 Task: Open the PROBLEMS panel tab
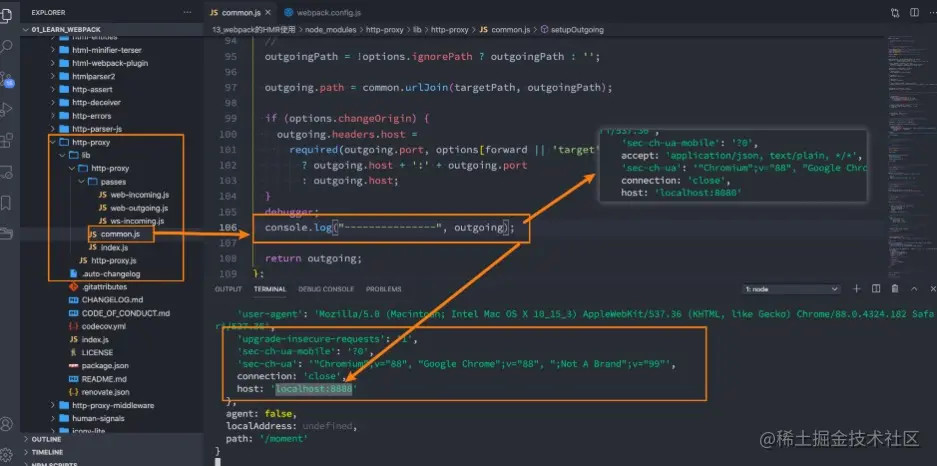tap(384, 289)
